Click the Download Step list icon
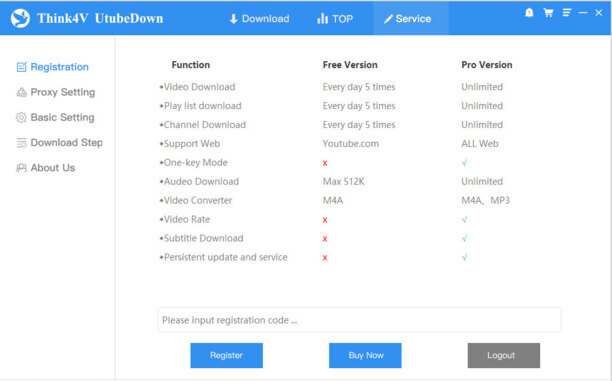This screenshot has width=612, height=381. coord(21,143)
